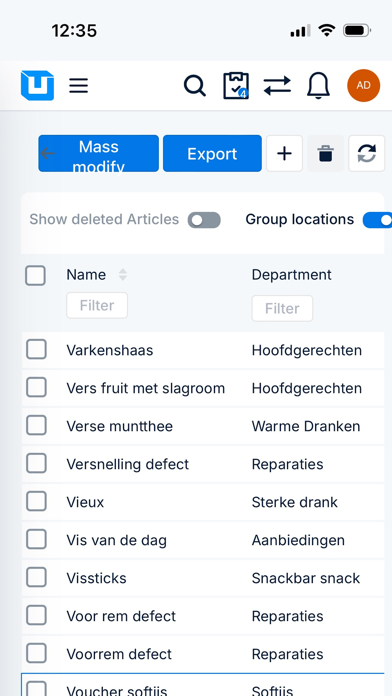Viewport: 392px width, 696px height.
Task: Click the Mass modify button
Action: pos(99,154)
